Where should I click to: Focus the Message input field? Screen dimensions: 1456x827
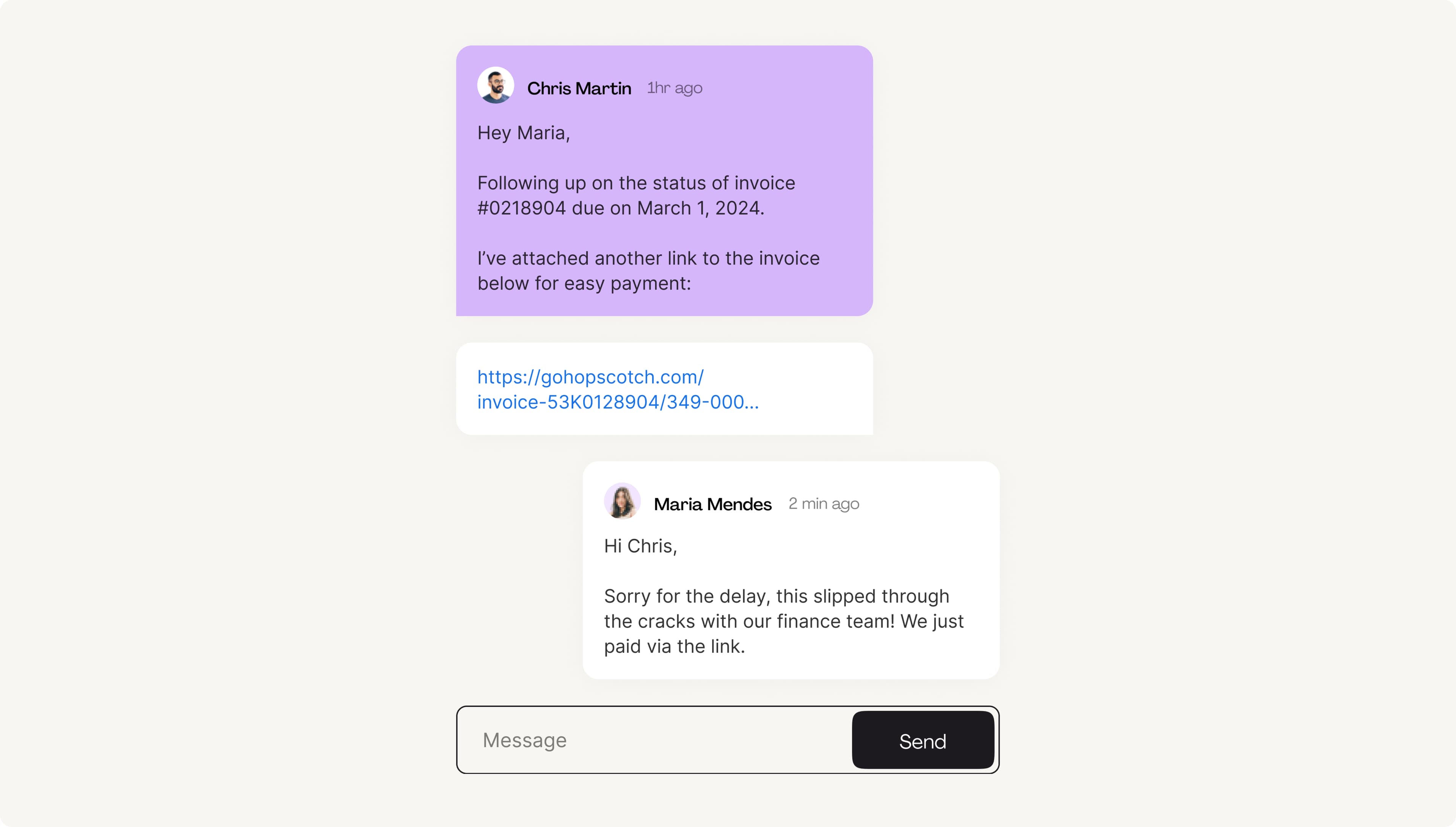pyautogui.click(x=653, y=740)
